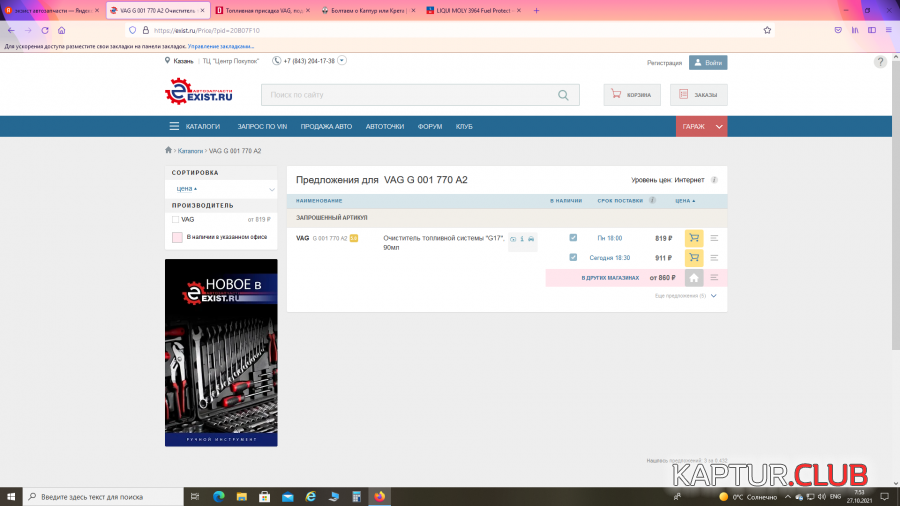Click the search magnifier icon
This screenshot has width=900, height=506.
[563, 95]
